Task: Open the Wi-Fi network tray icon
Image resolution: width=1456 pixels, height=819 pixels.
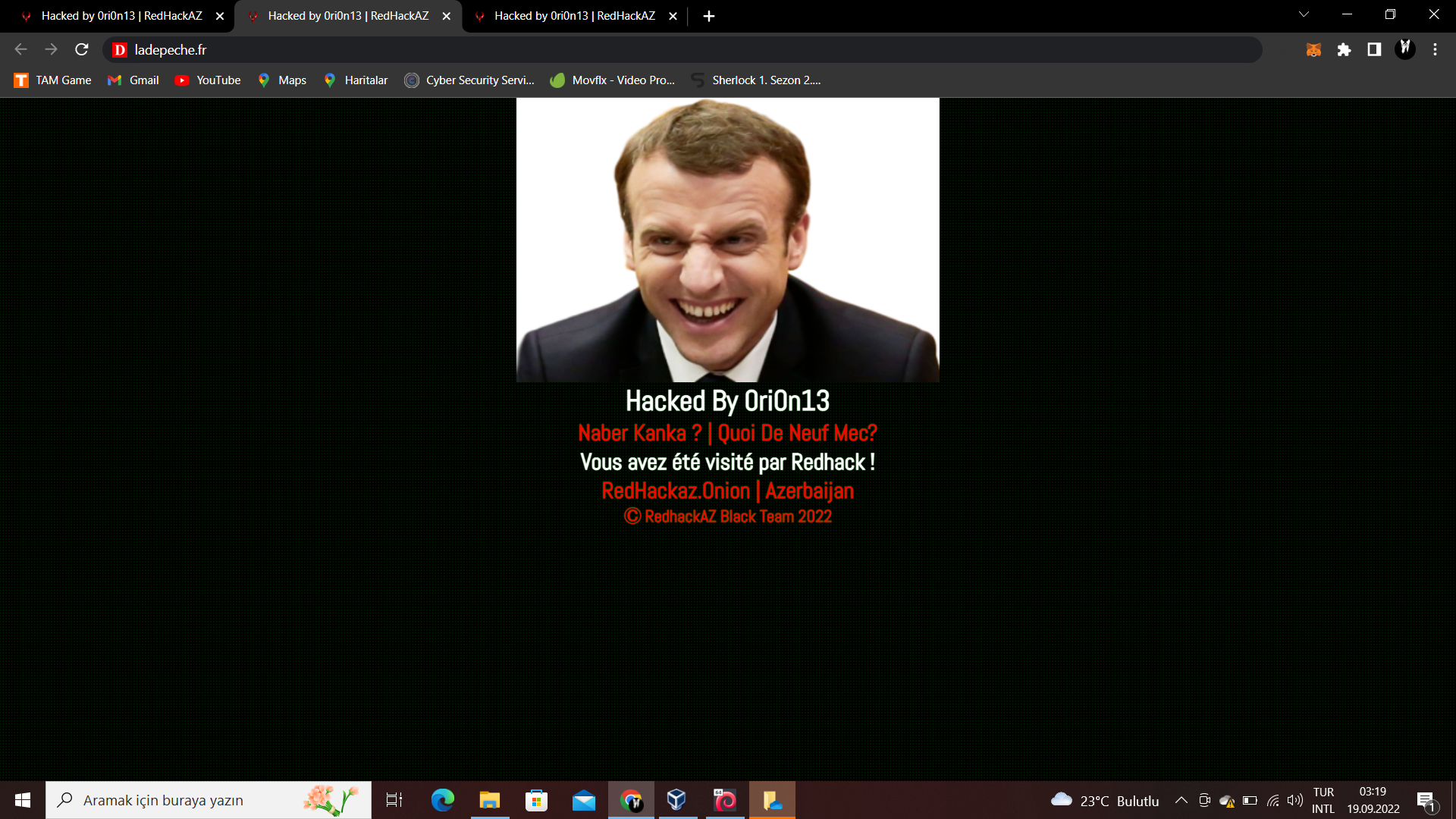Action: 1273,800
